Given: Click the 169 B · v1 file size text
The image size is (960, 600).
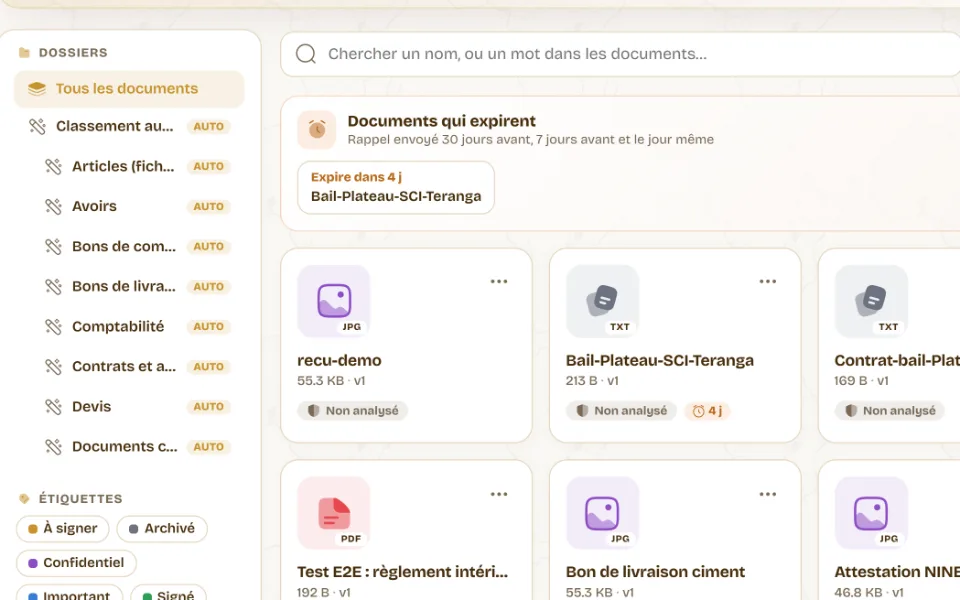Looking at the screenshot, I should [861, 381].
